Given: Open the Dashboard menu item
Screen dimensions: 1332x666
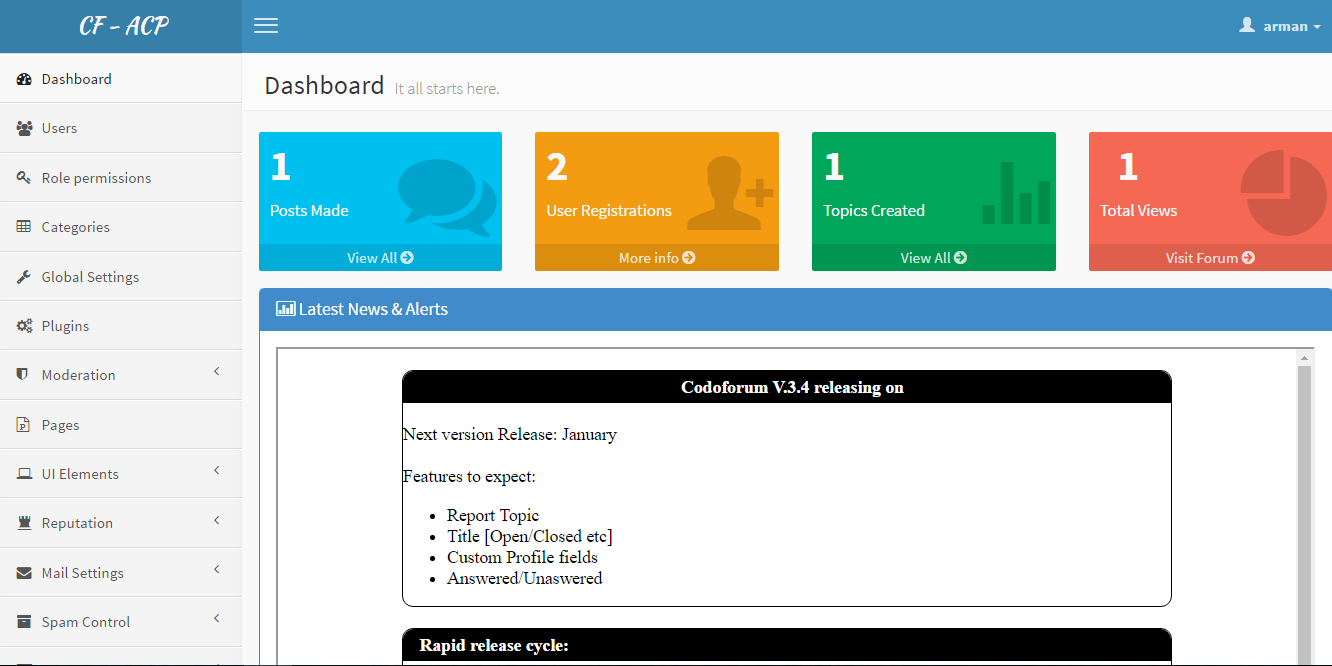Looking at the screenshot, I should coord(121,79).
